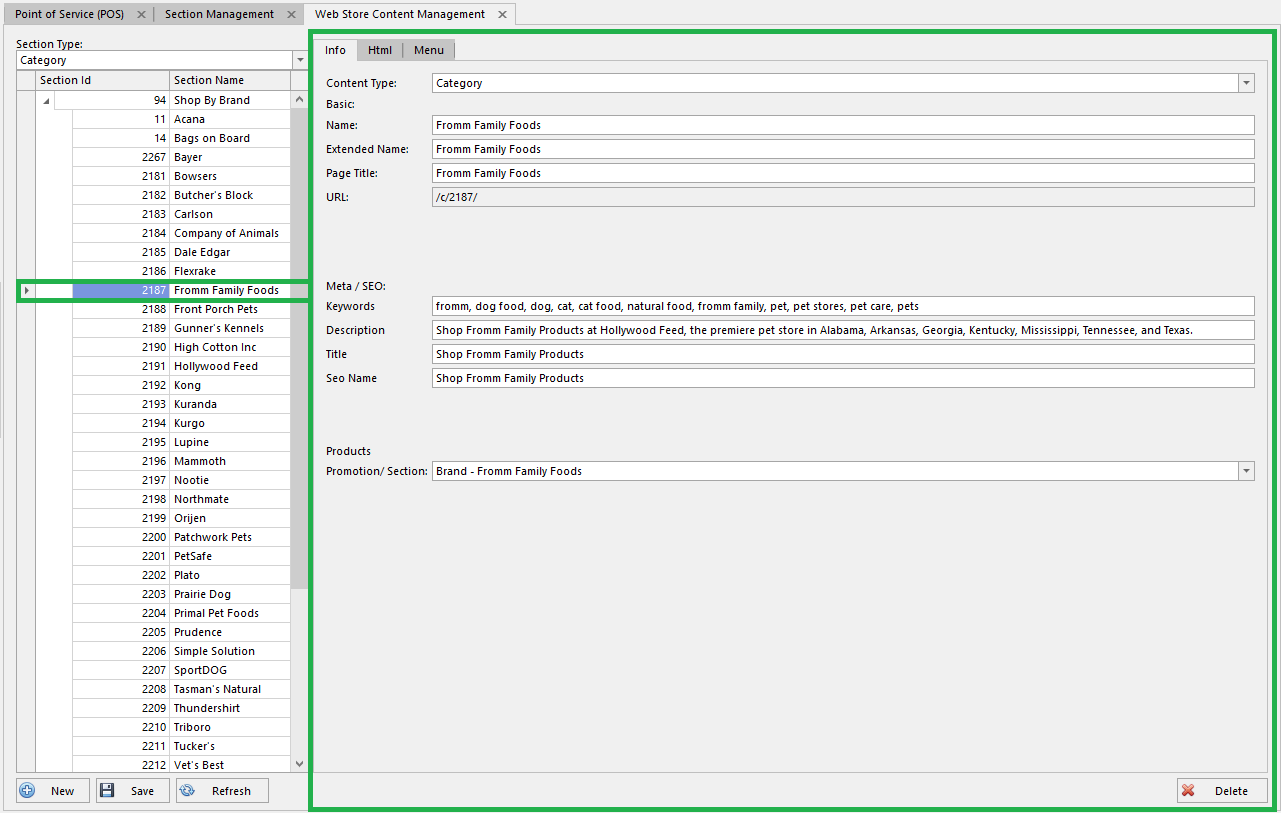Close the Section Management tab

tap(291, 14)
